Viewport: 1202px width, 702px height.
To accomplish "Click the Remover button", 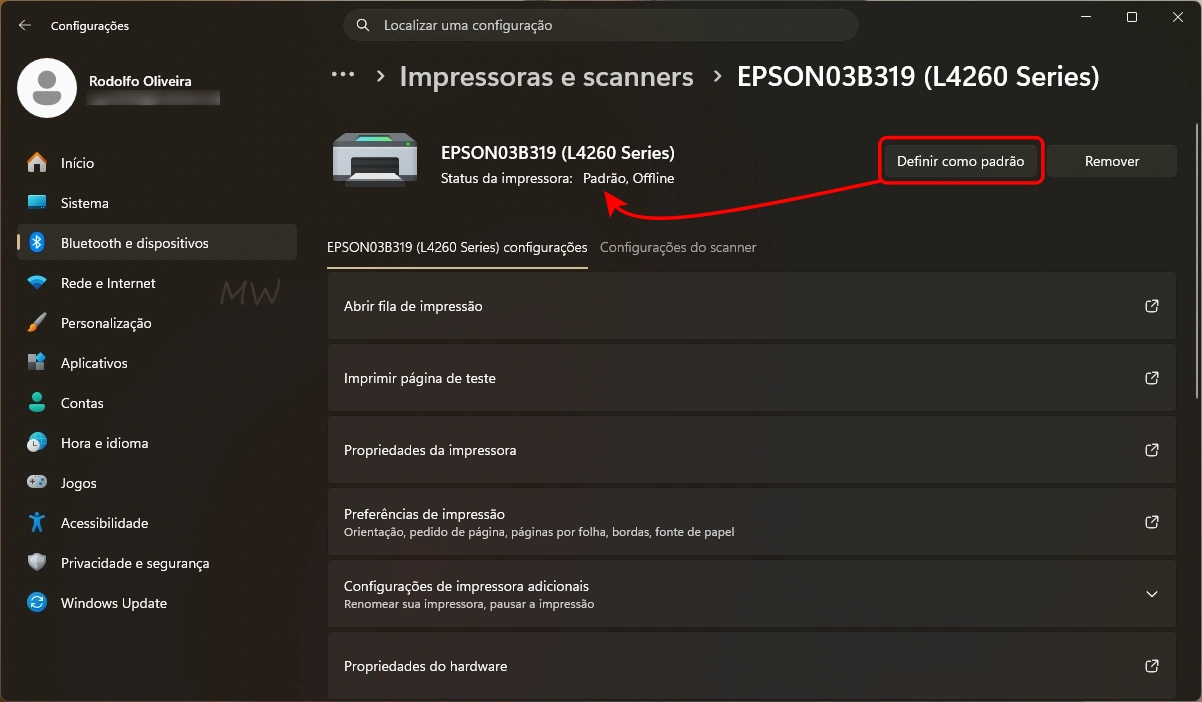I will click(1112, 161).
